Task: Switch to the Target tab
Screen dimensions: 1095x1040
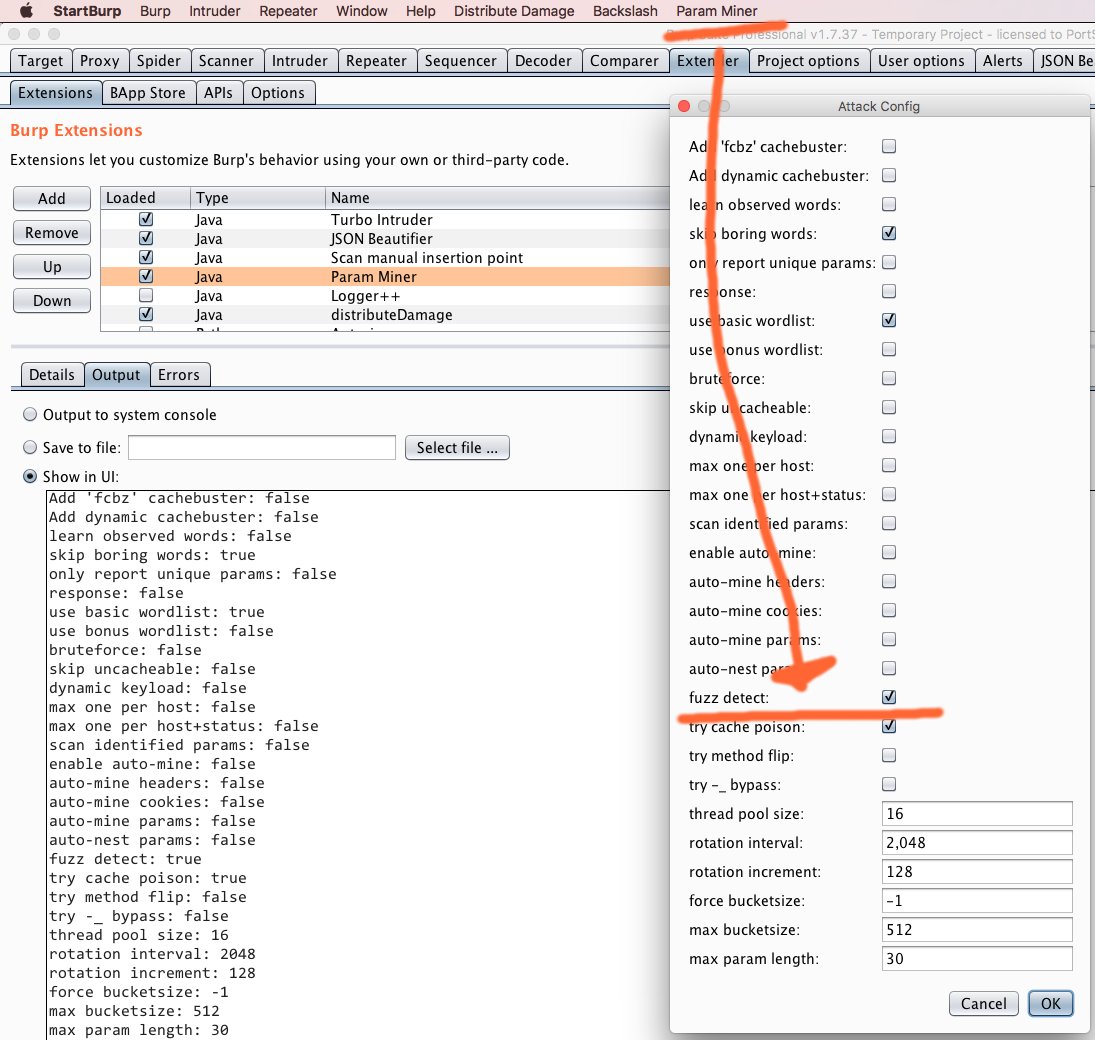Action: click(x=41, y=61)
